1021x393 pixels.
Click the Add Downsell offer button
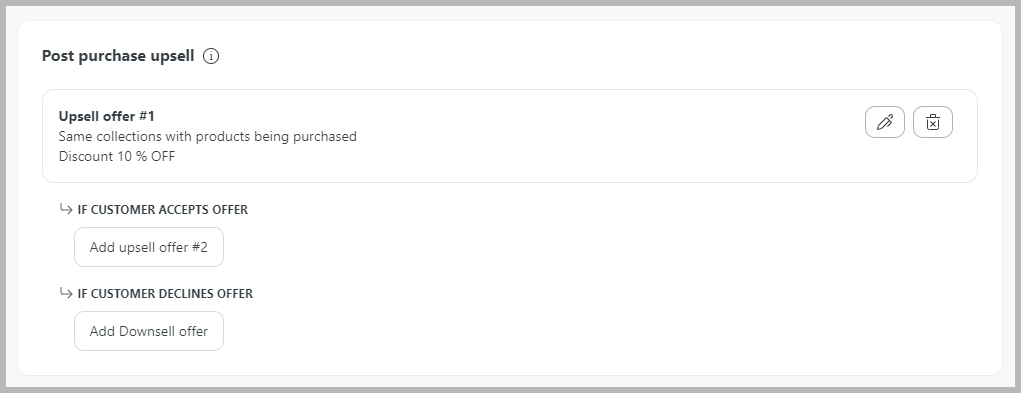(148, 331)
